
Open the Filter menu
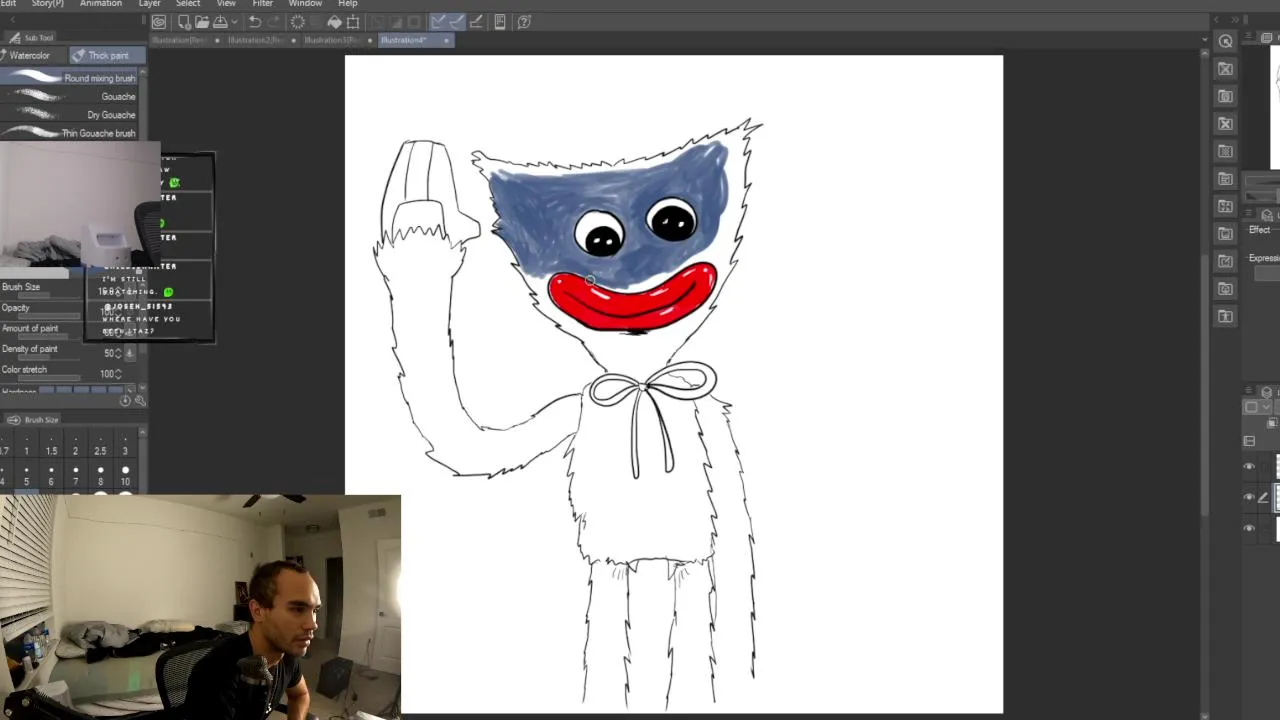(262, 4)
